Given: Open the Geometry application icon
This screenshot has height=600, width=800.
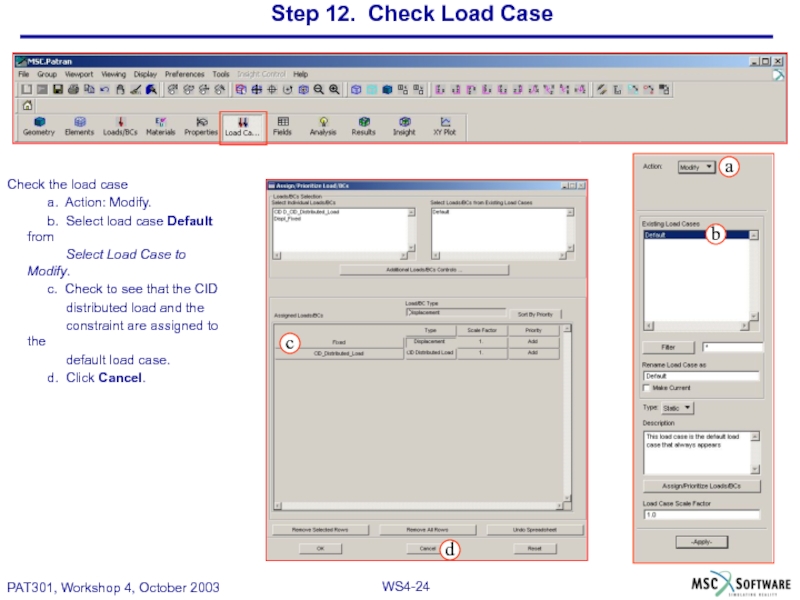Looking at the screenshot, I should (x=39, y=126).
